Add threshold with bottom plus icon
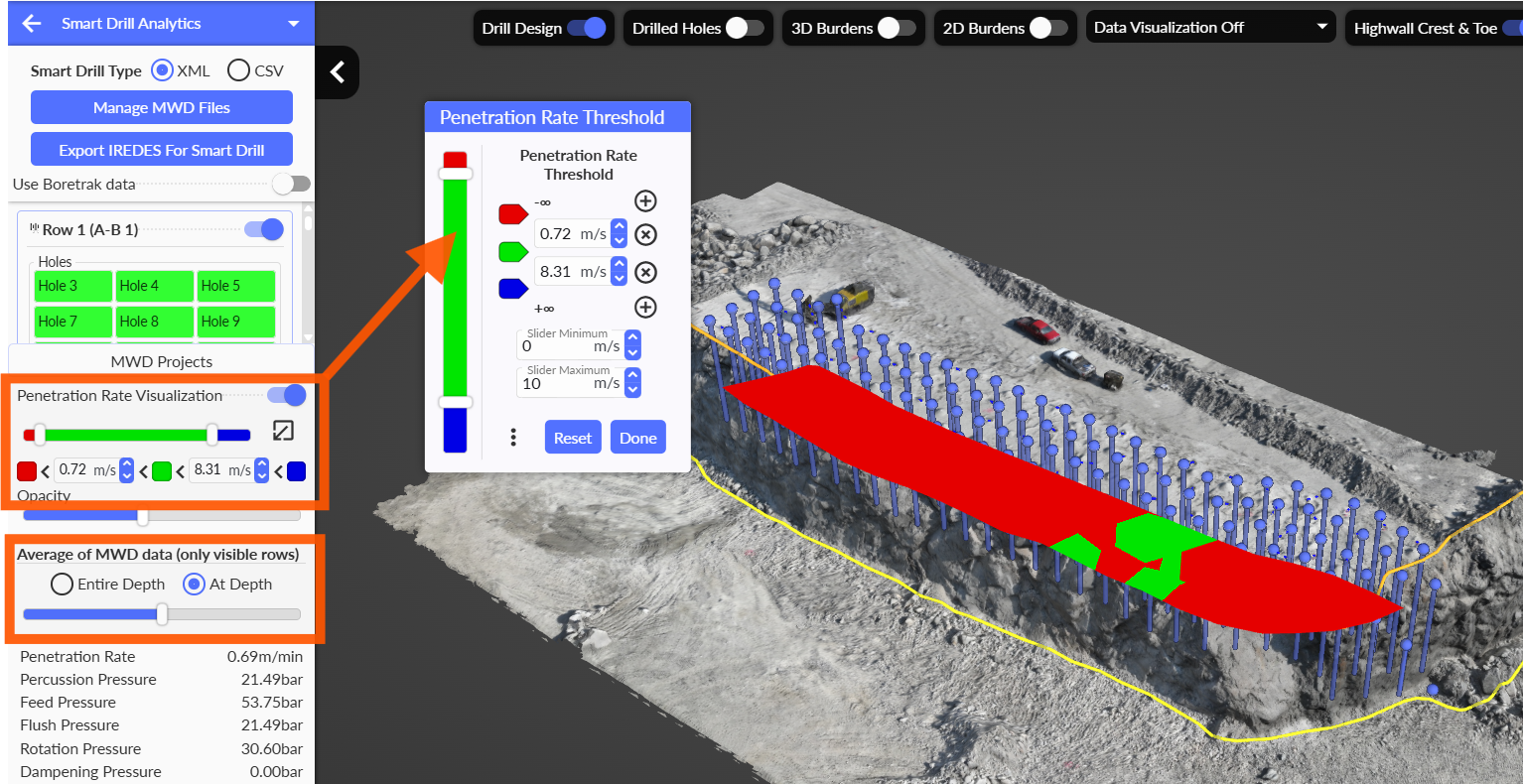1523x784 pixels. pyautogui.click(x=645, y=308)
